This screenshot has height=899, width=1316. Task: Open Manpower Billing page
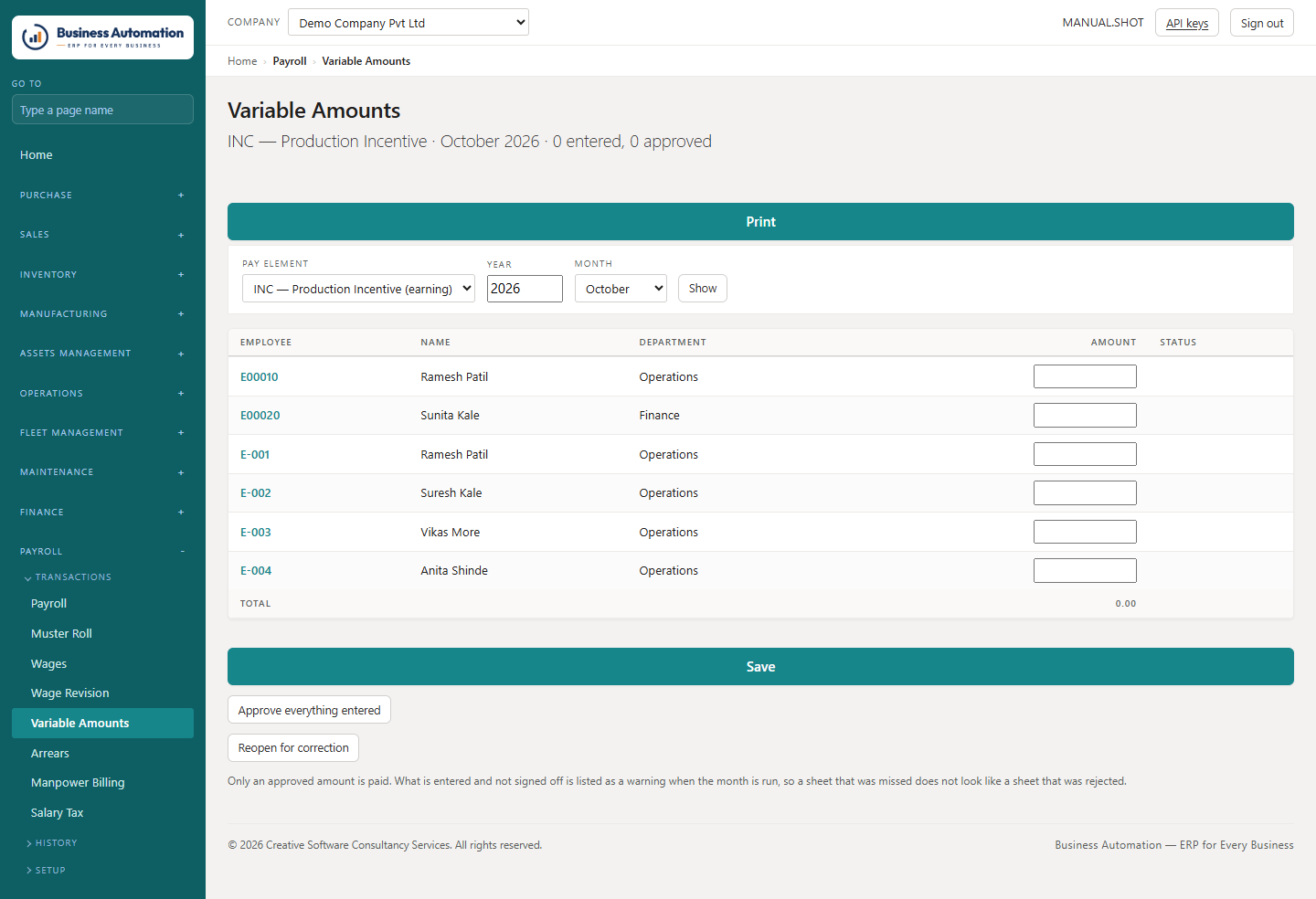point(102,783)
